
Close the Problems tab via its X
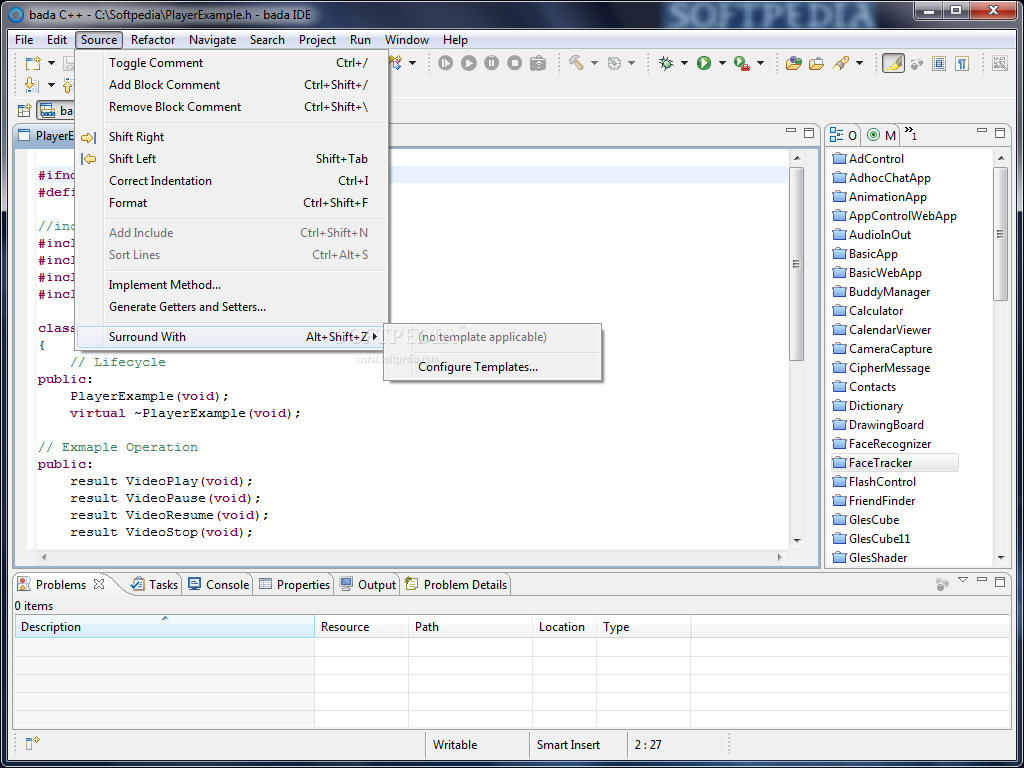(x=99, y=584)
